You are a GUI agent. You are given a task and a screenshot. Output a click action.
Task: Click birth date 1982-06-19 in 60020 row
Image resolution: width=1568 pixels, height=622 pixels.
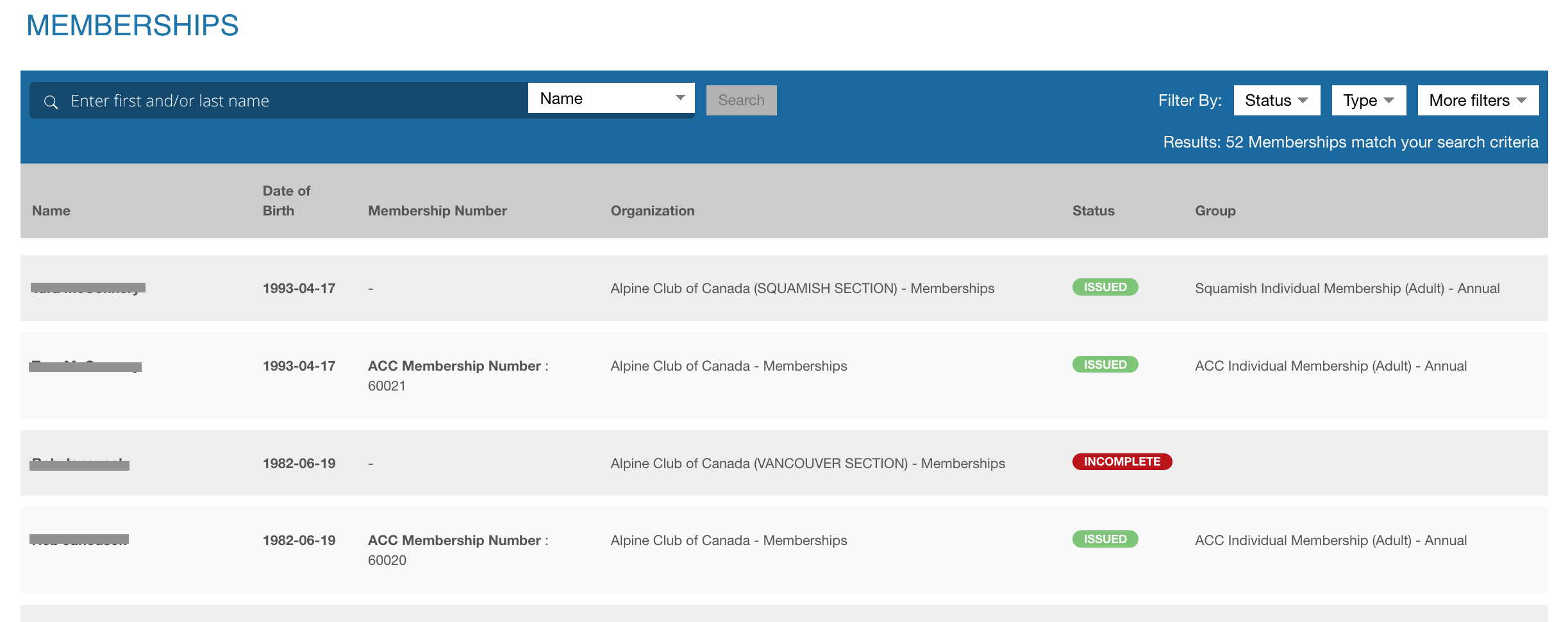(x=299, y=541)
